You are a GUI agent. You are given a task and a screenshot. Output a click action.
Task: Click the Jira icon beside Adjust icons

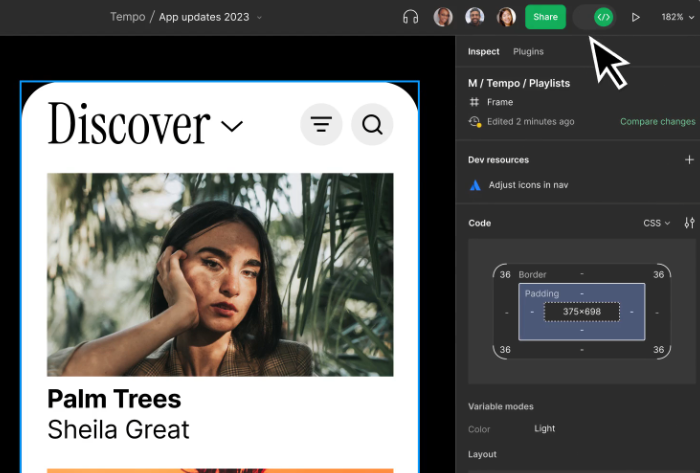point(475,185)
